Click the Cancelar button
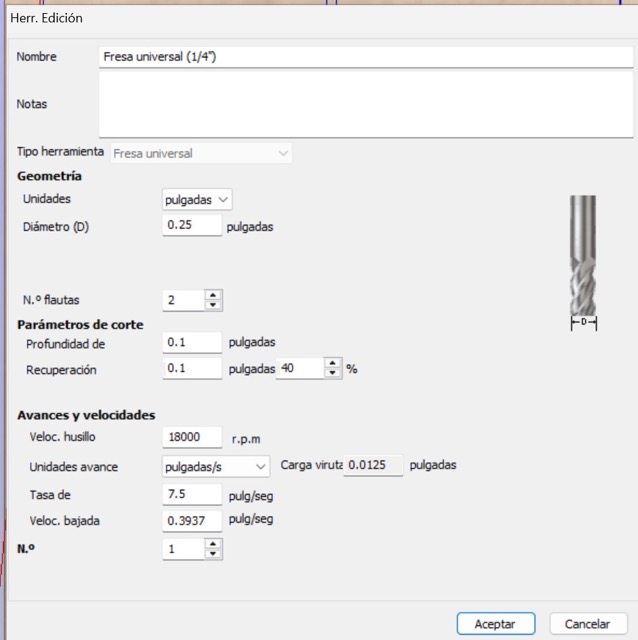 pyautogui.click(x=588, y=624)
